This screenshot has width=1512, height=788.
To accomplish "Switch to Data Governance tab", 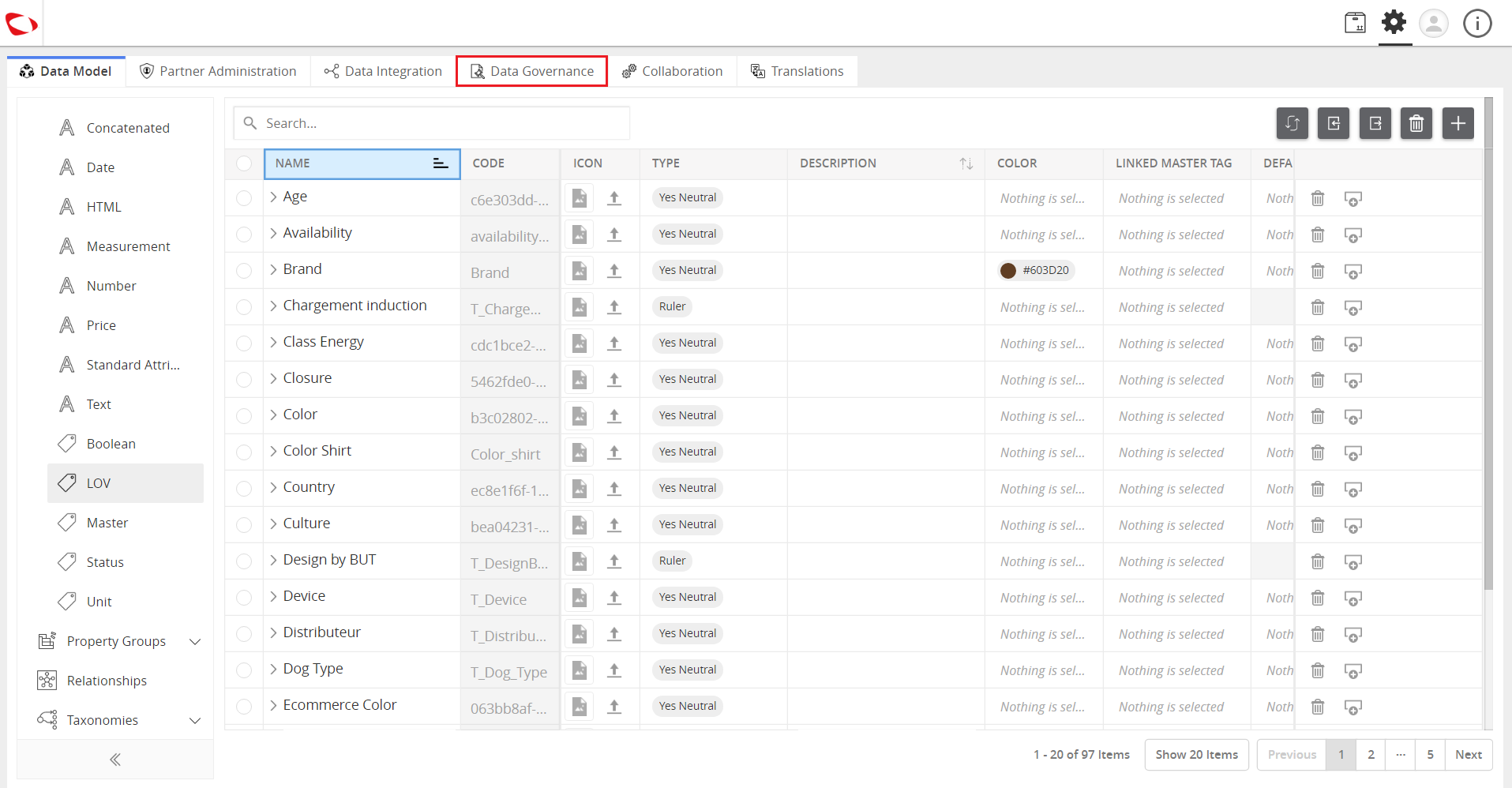I will tap(531, 71).
